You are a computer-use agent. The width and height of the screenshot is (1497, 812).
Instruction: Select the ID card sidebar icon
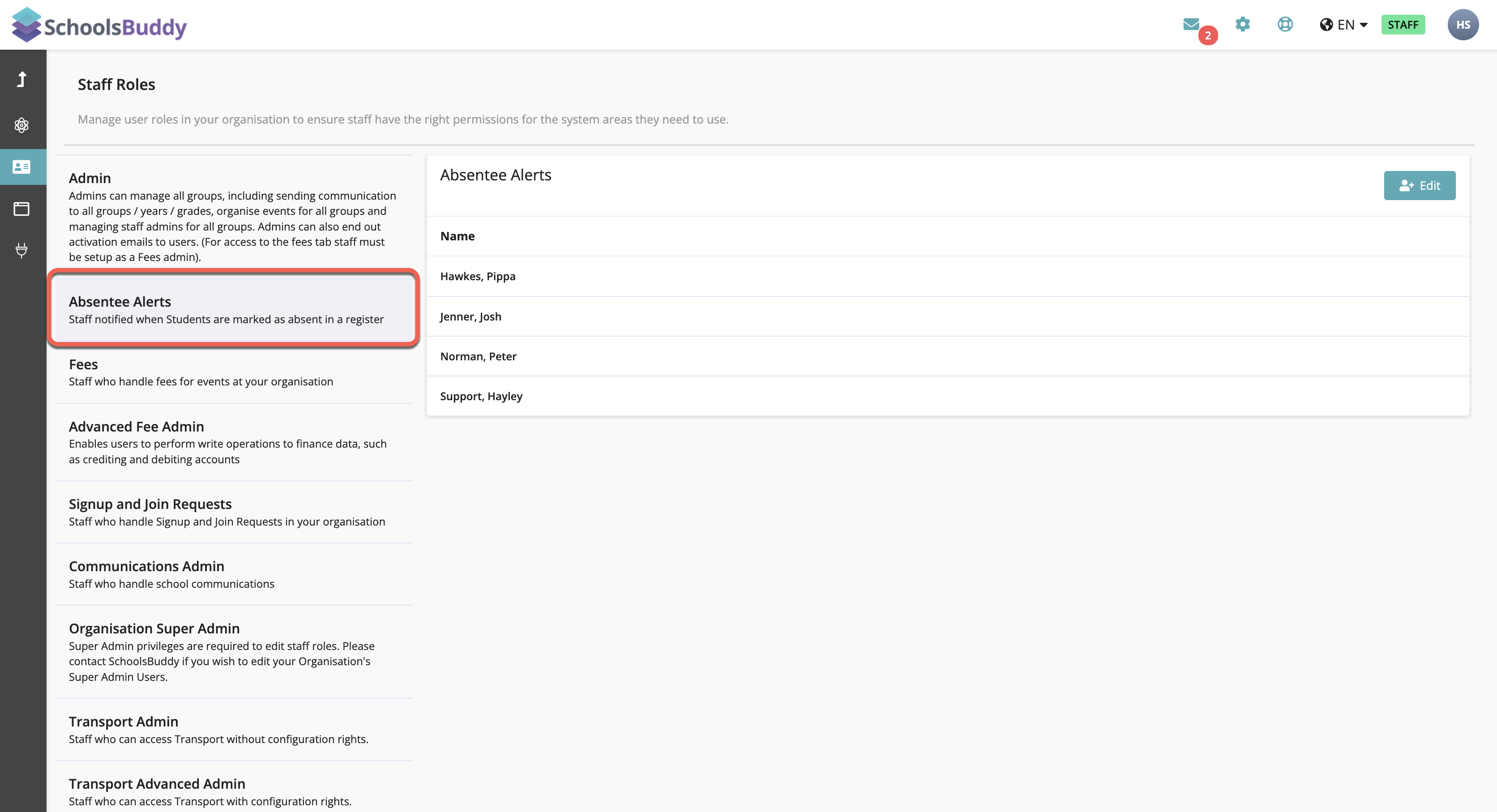click(22, 167)
